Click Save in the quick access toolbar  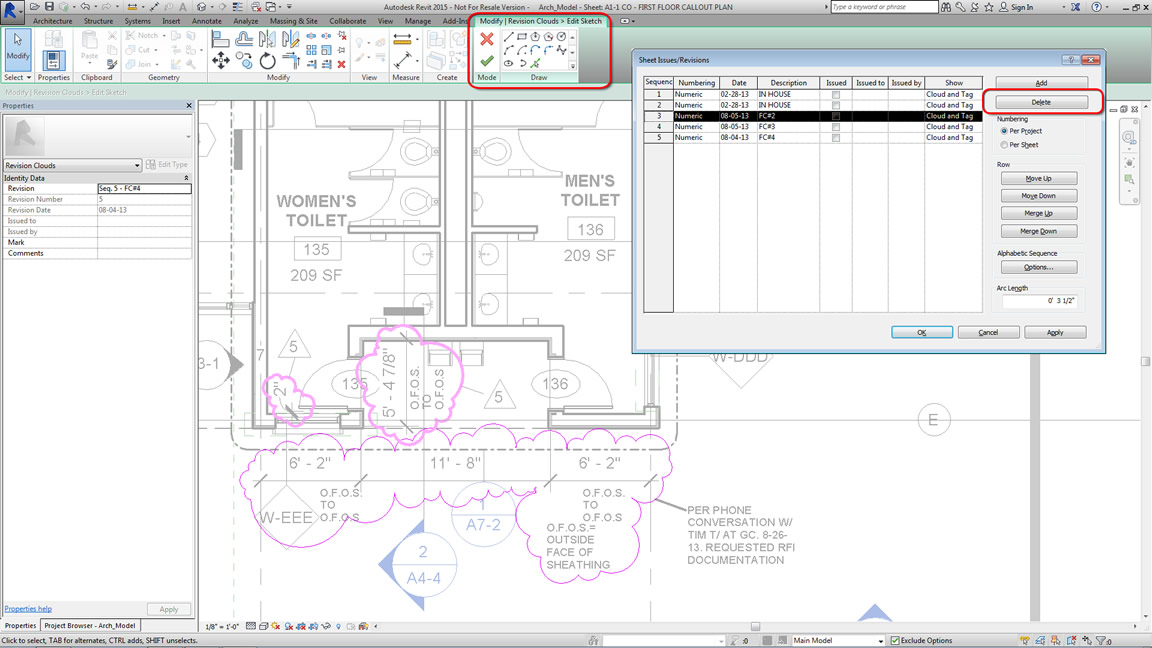coord(49,7)
